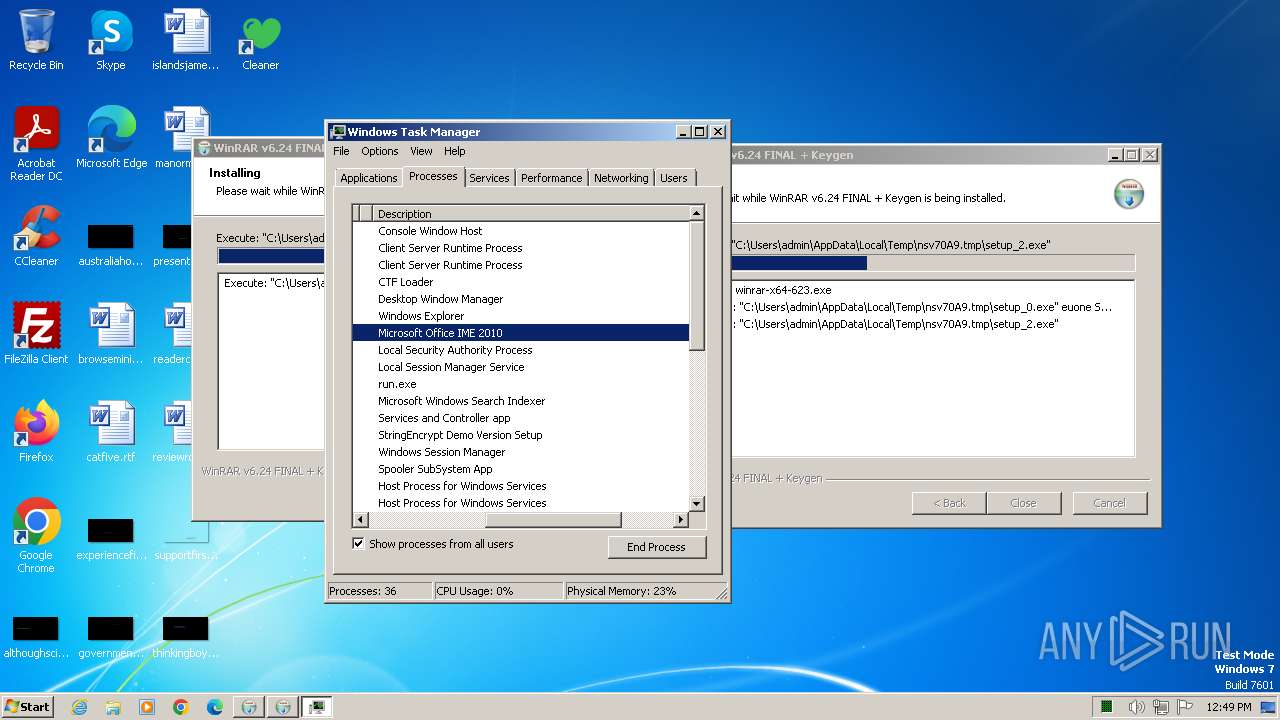The image size is (1280, 720).
Task: Click the process list scroll-up arrow
Action: (x=697, y=213)
